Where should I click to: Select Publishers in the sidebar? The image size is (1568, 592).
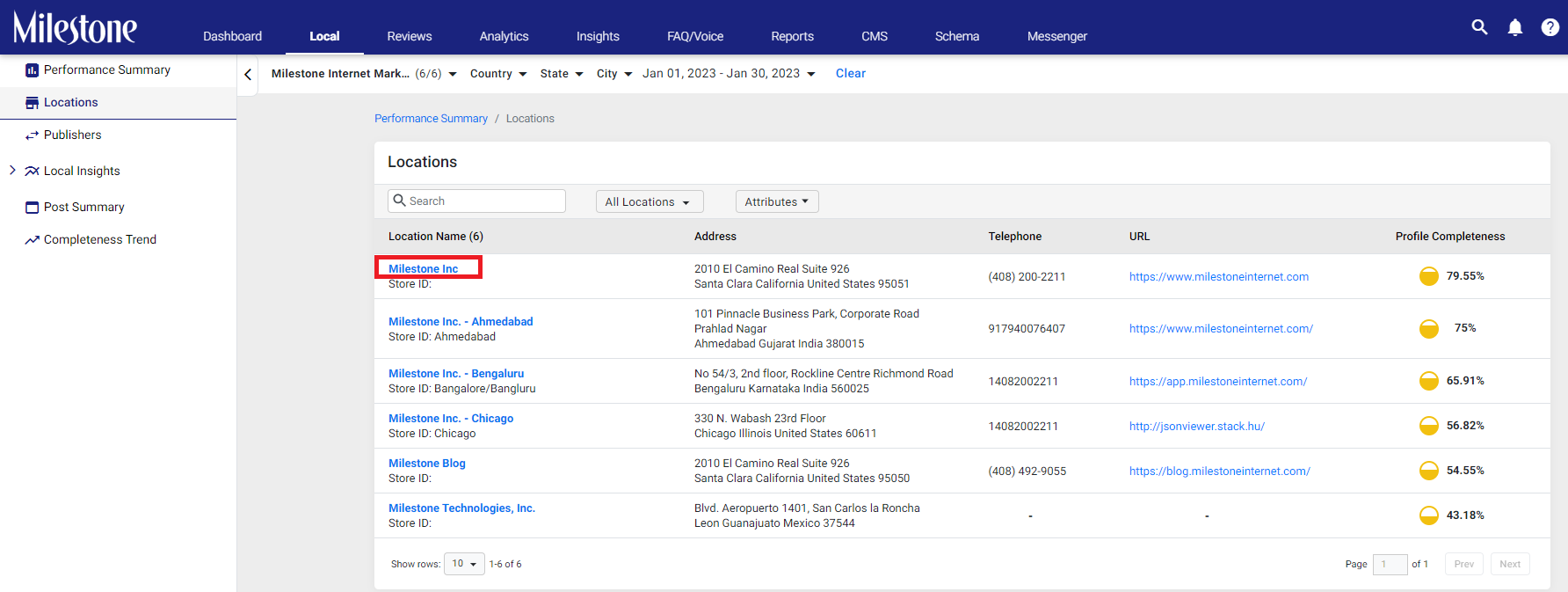(73, 135)
